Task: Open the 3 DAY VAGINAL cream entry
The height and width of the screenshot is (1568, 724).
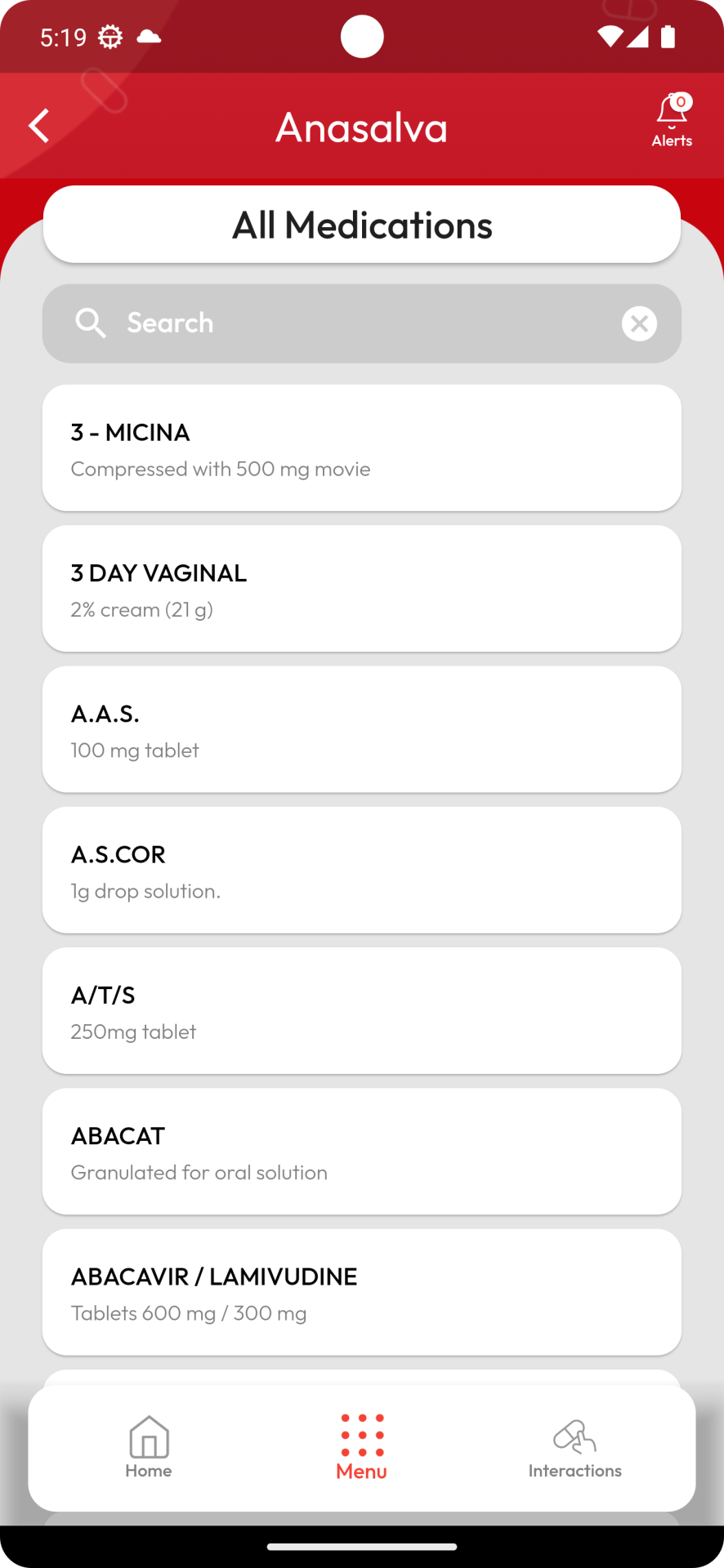Action: pos(362,589)
